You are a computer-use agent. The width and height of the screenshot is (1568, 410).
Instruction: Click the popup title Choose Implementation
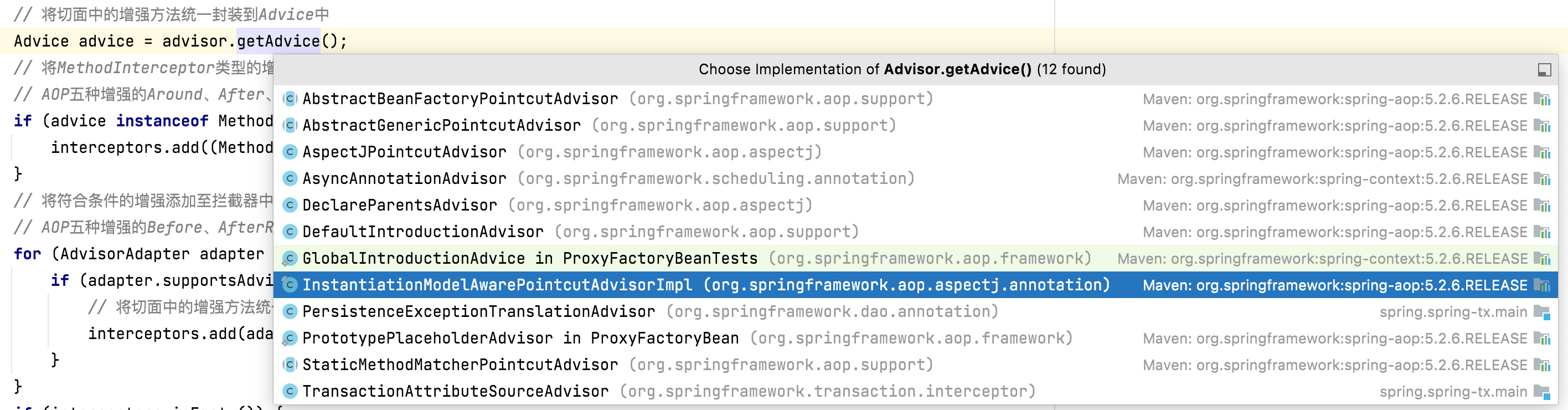pyautogui.click(x=902, y=69)
